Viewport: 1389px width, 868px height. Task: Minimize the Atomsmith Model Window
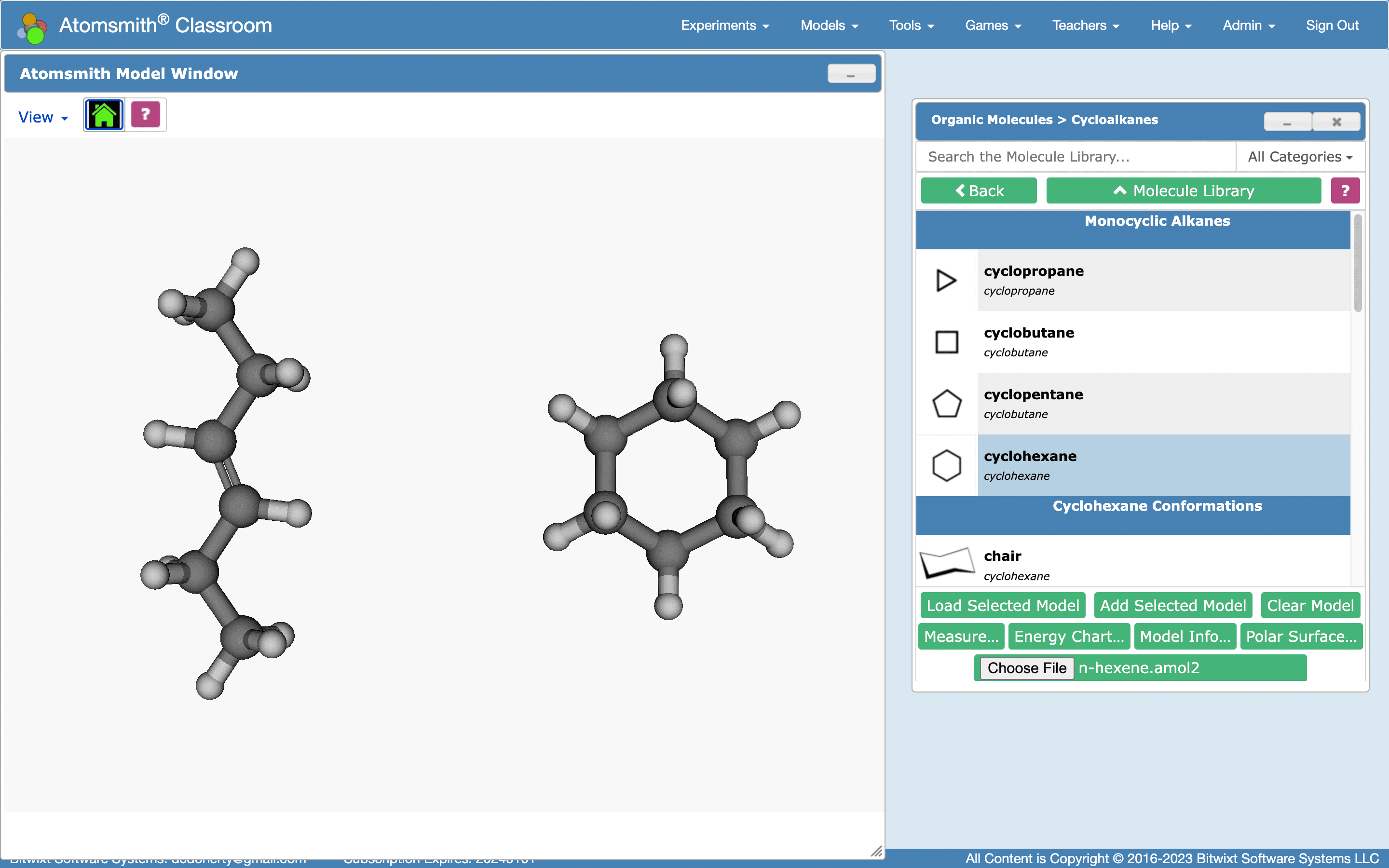[x=851, y=73]
